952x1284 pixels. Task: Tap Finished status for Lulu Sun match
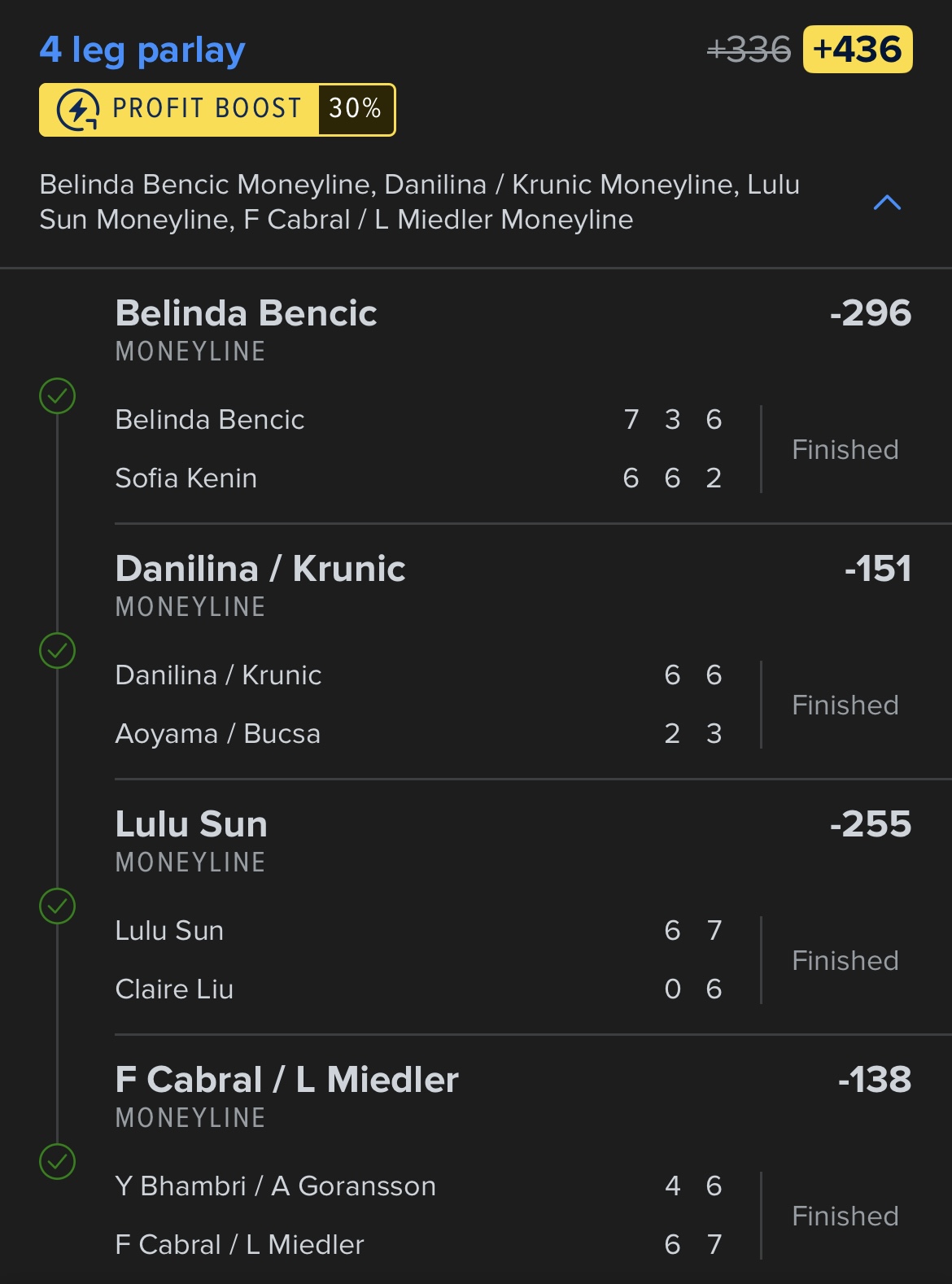tap(845, 961)
